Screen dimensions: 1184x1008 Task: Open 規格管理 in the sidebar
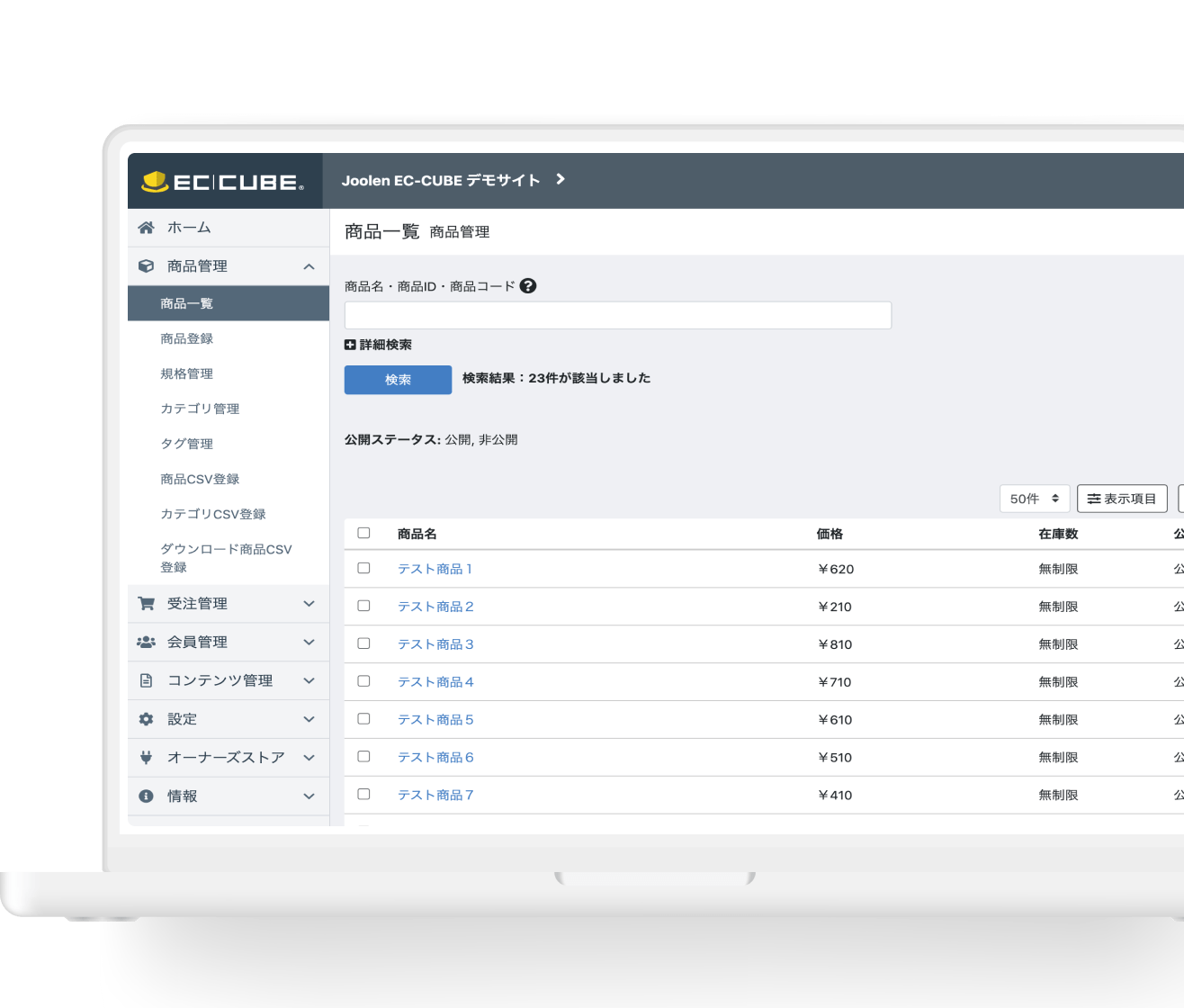(x=187, y=373)
